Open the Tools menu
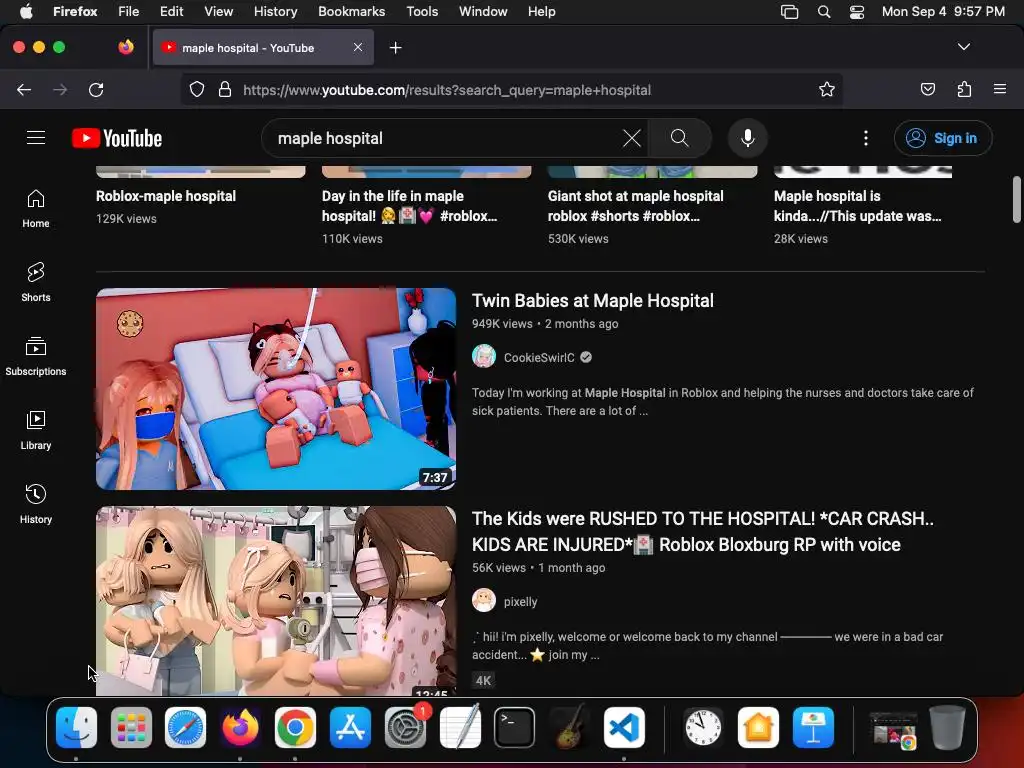The width and height of the screenshot is (1024, 768). point(422,11)
